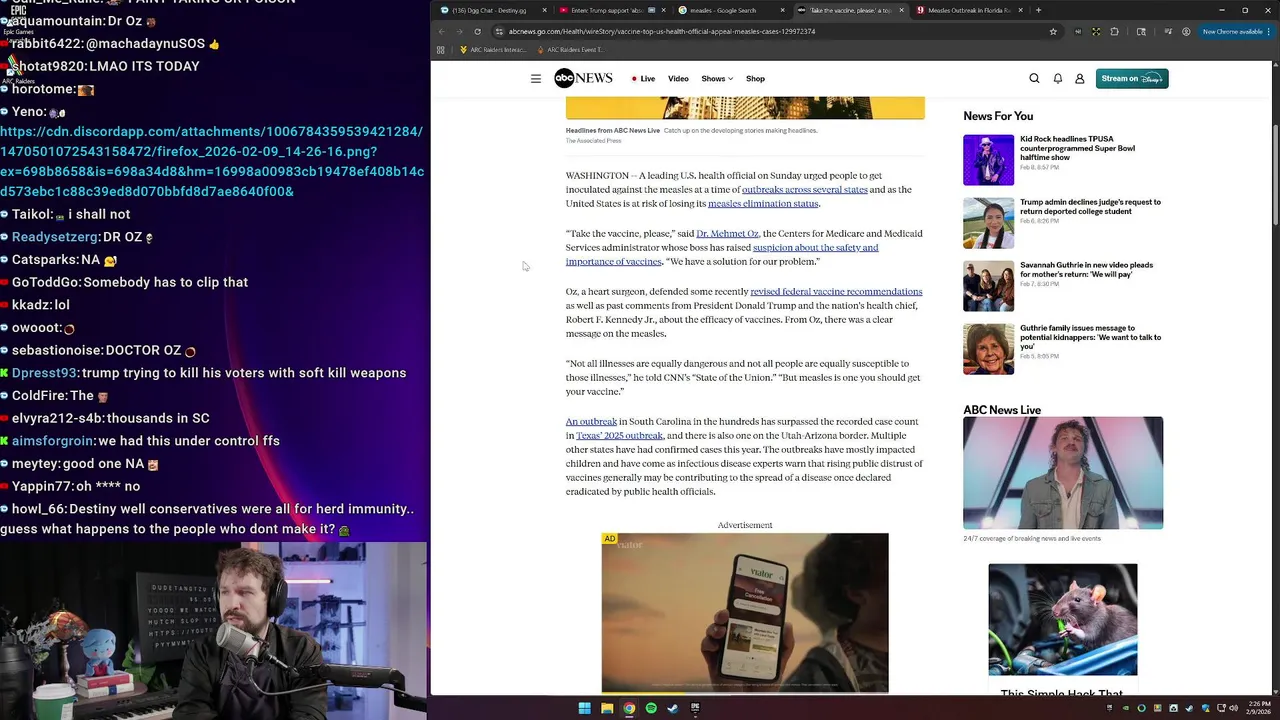1280x720 pixels.
Task: Go back in Chrome
Action: (x=442, y=31)
